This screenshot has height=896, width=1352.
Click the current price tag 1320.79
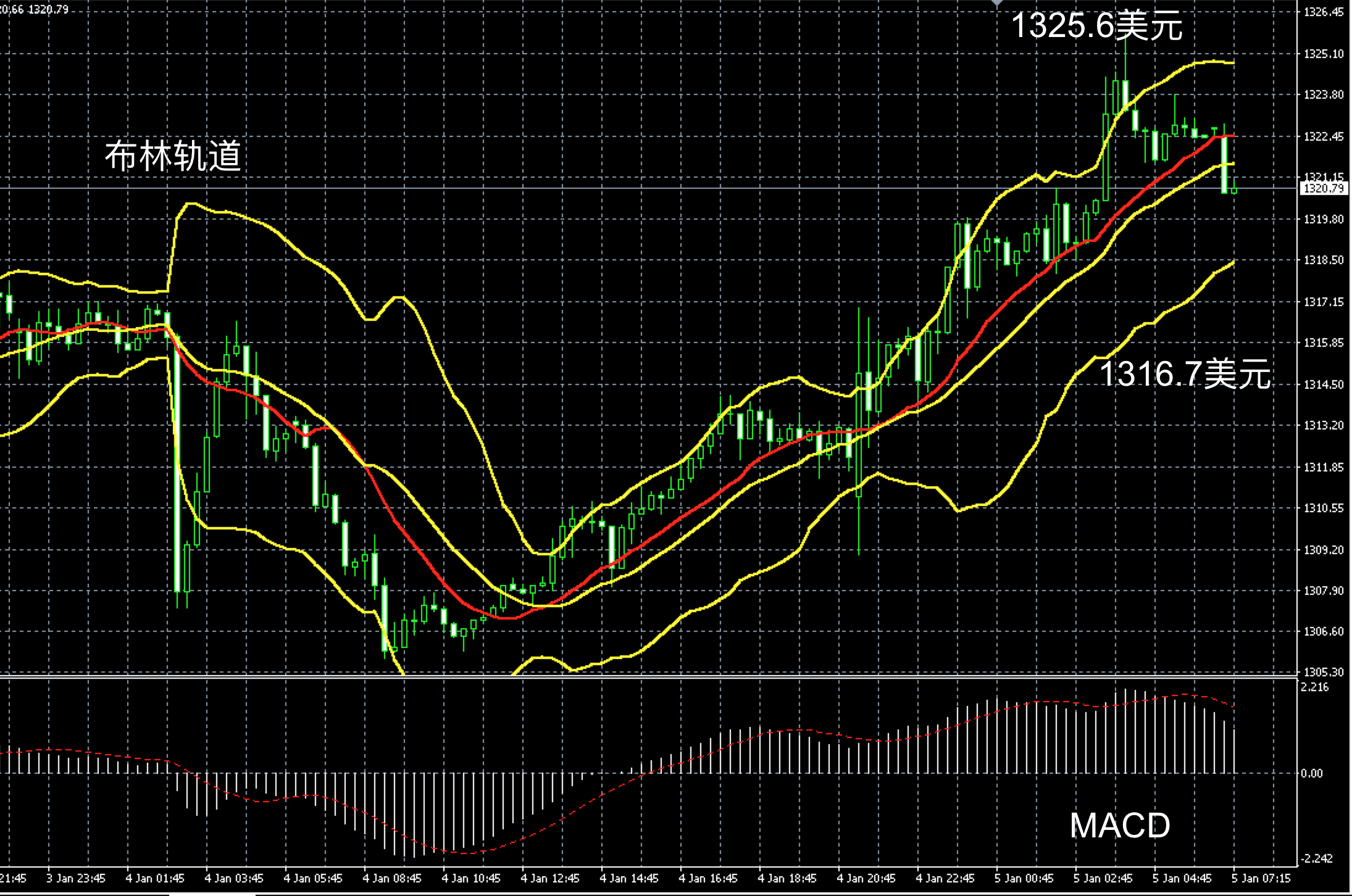point(1323,188)
